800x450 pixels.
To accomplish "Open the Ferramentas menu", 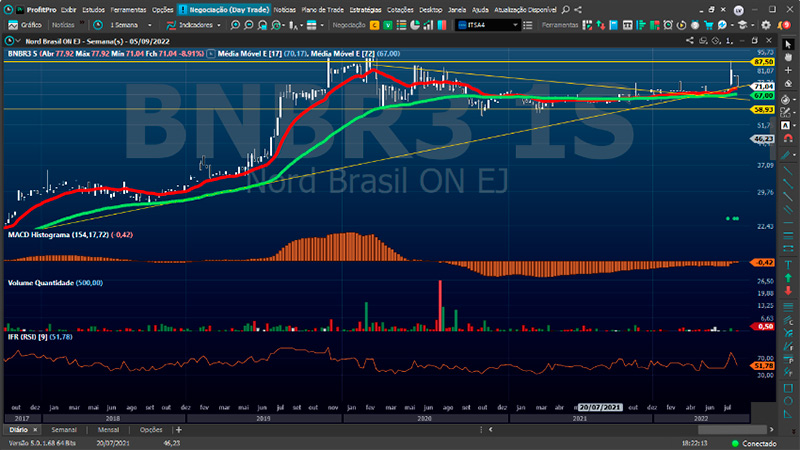I will point(128,10).
